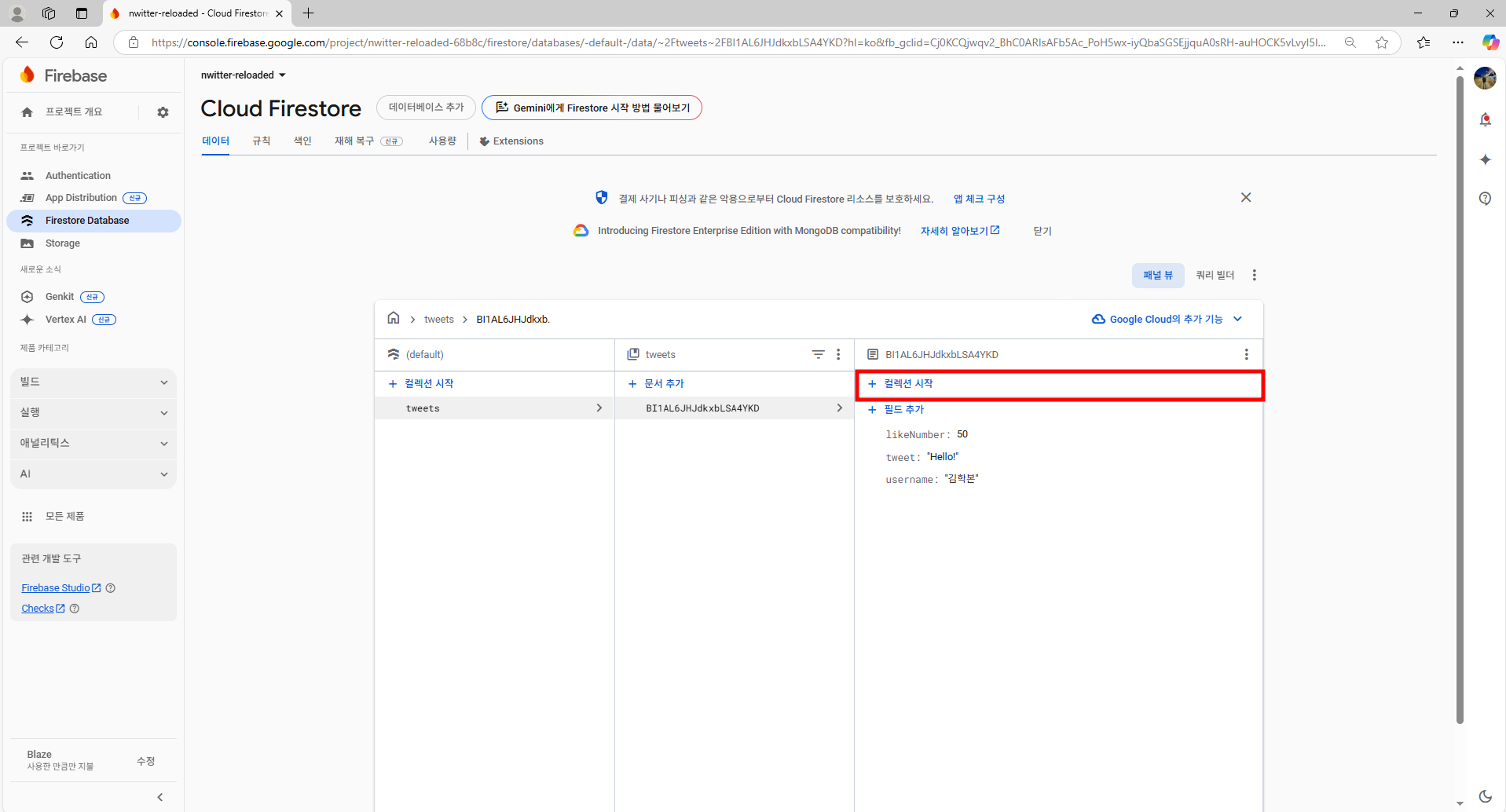The image size is (1506, 812).
Task: Open a new browser tab
Action: click(x=309, y=13)
